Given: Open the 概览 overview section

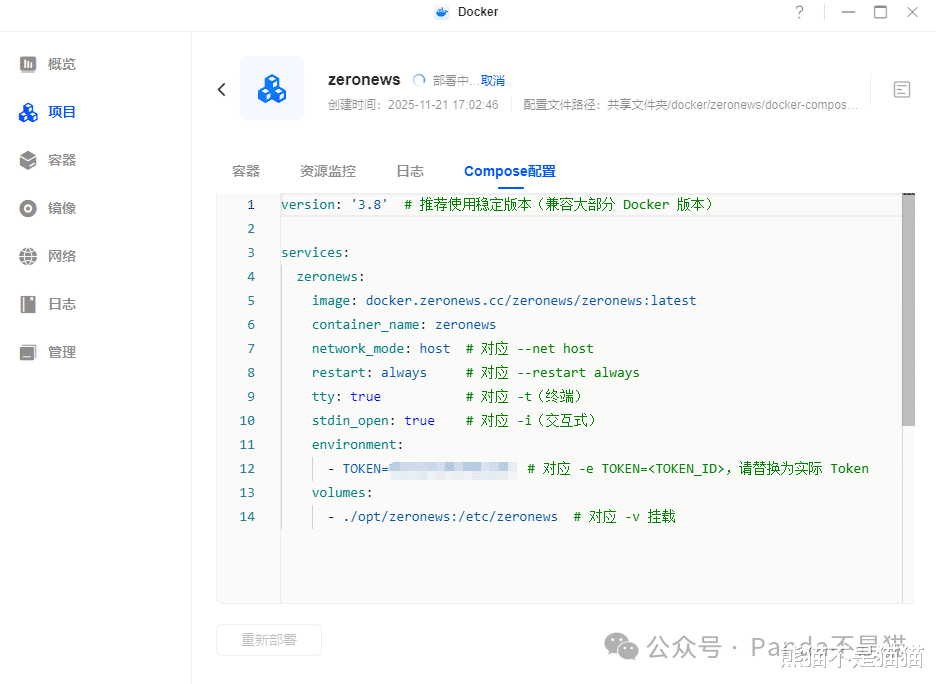Looking at the screenshot, I should (x=48, y=64).
